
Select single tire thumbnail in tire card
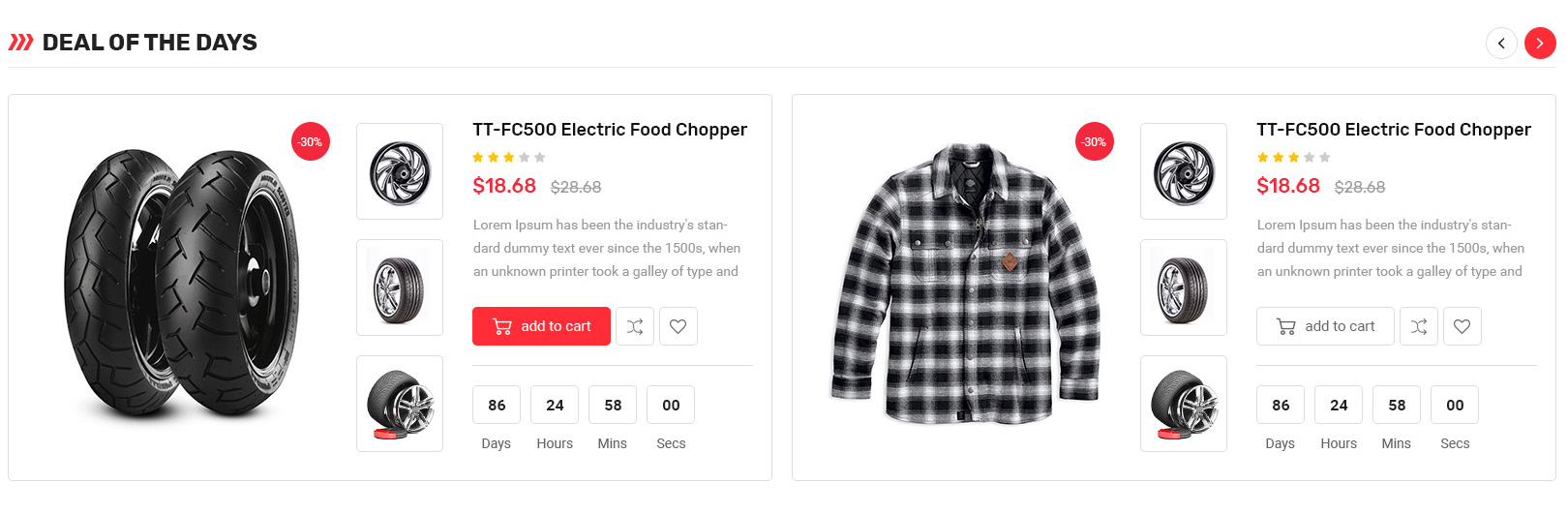point(400,287)
